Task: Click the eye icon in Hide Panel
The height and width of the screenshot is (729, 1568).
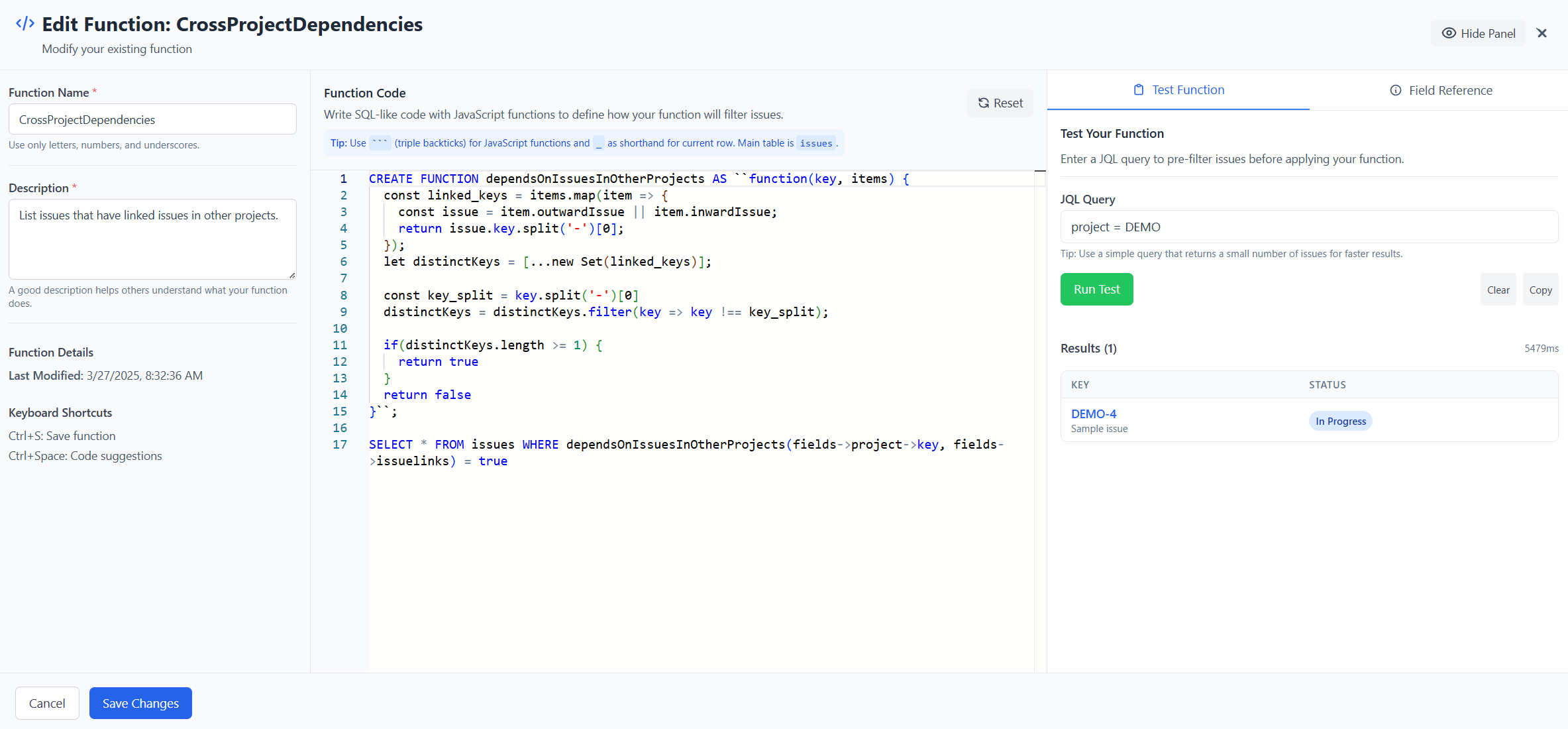Action: tap(1449, 33)
